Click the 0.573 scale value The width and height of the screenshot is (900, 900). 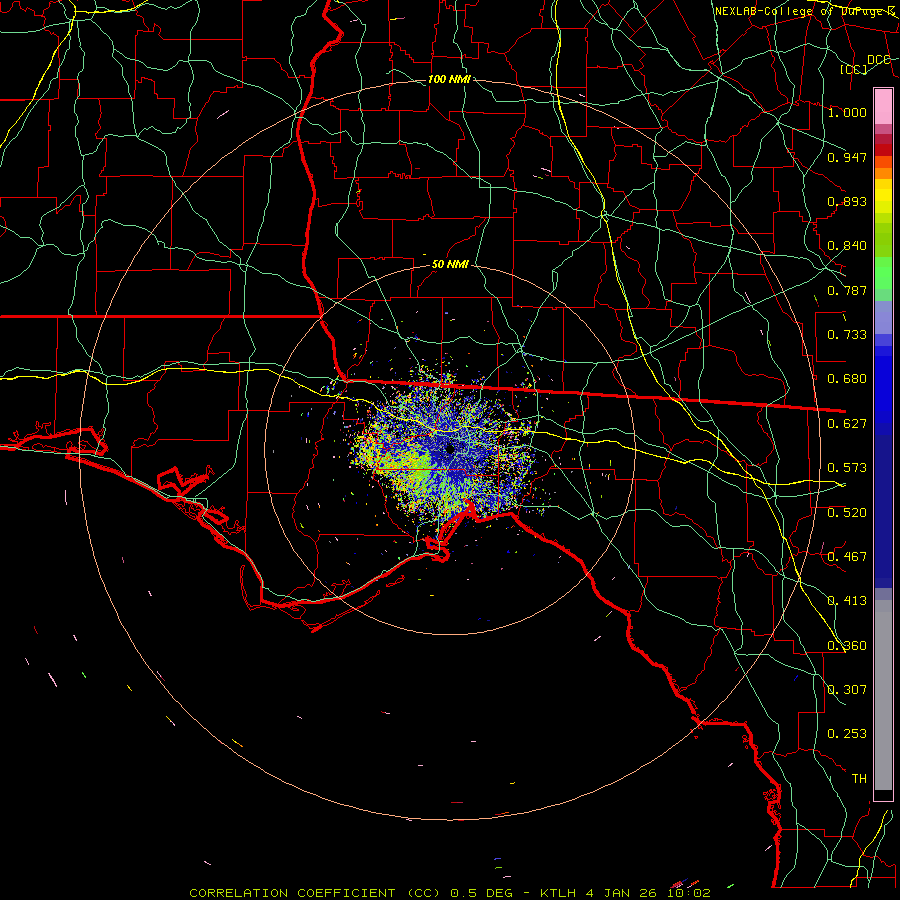pyautogui.click(x=847, y=468)
